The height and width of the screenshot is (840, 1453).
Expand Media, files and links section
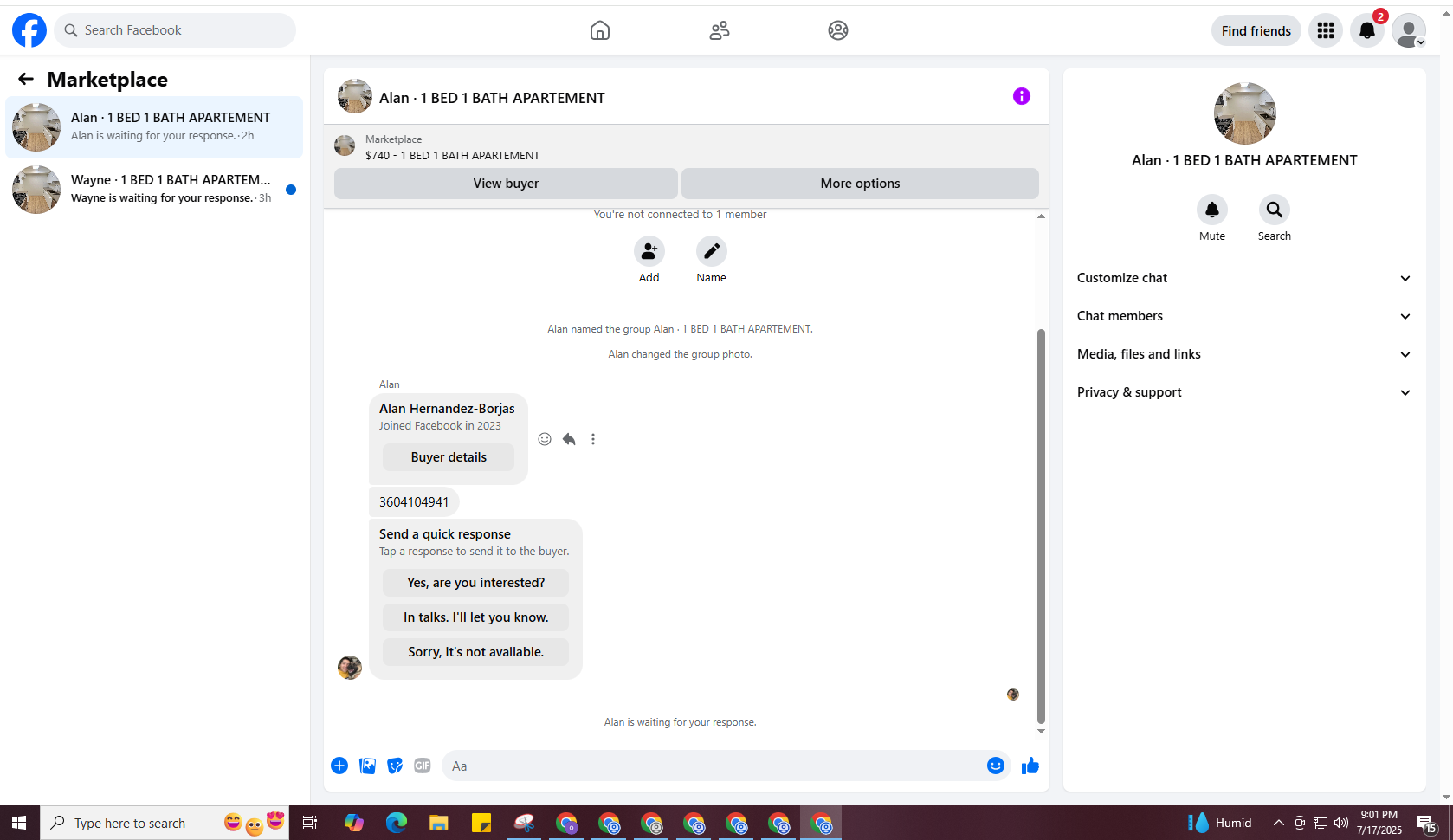pyautogui.click(x=1244, y=354)
